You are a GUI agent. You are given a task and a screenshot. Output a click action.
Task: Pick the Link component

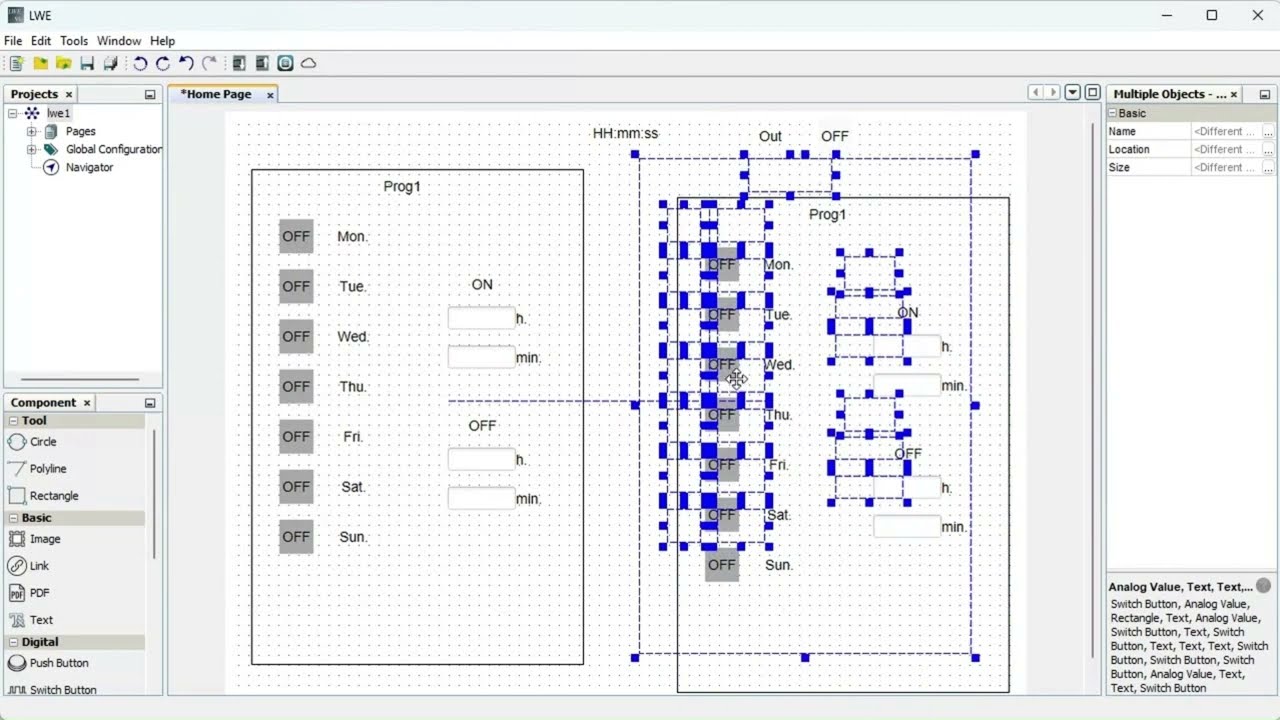pyautogui.click(x=29, y=566)
